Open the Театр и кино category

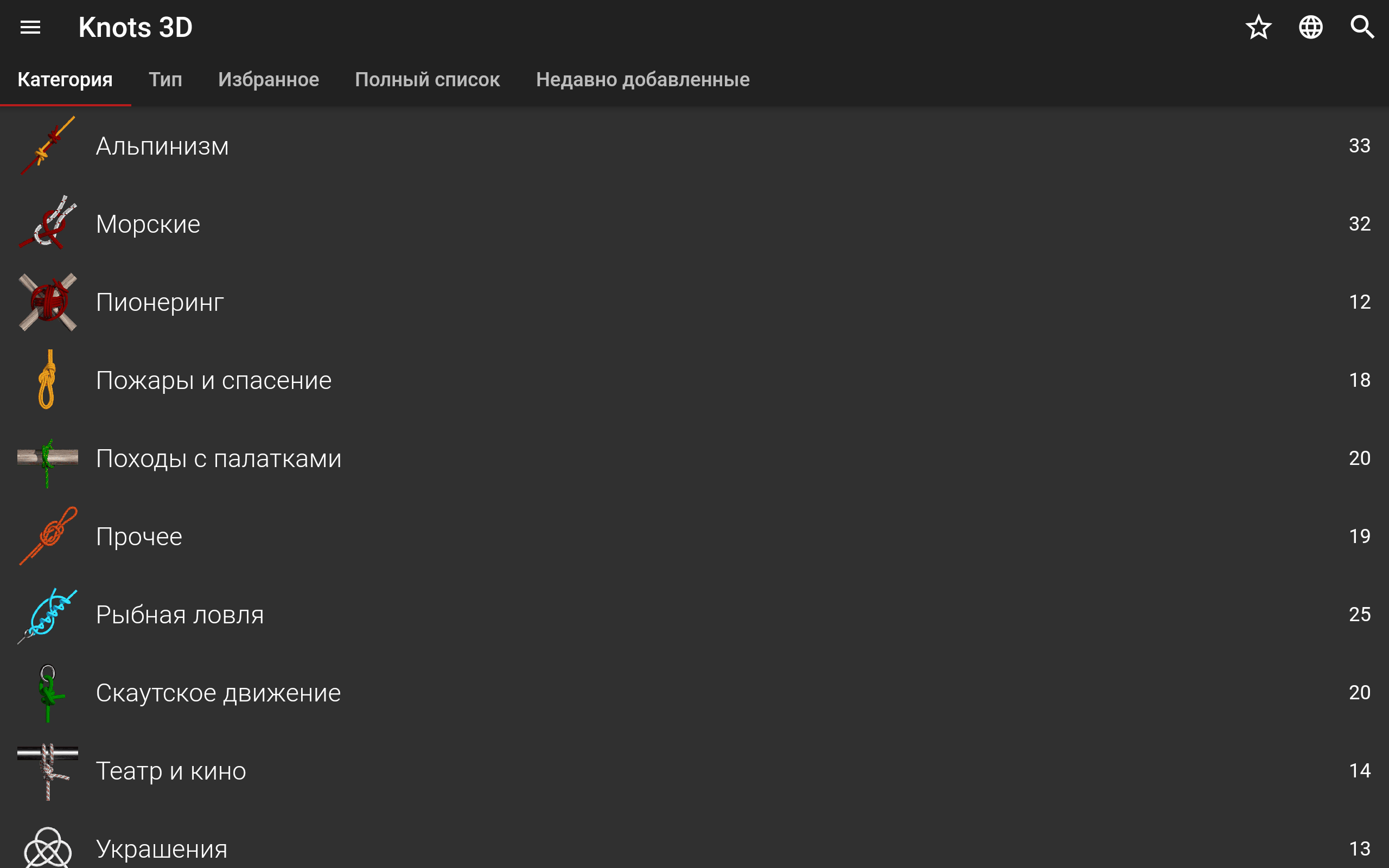tap(170, 770)
